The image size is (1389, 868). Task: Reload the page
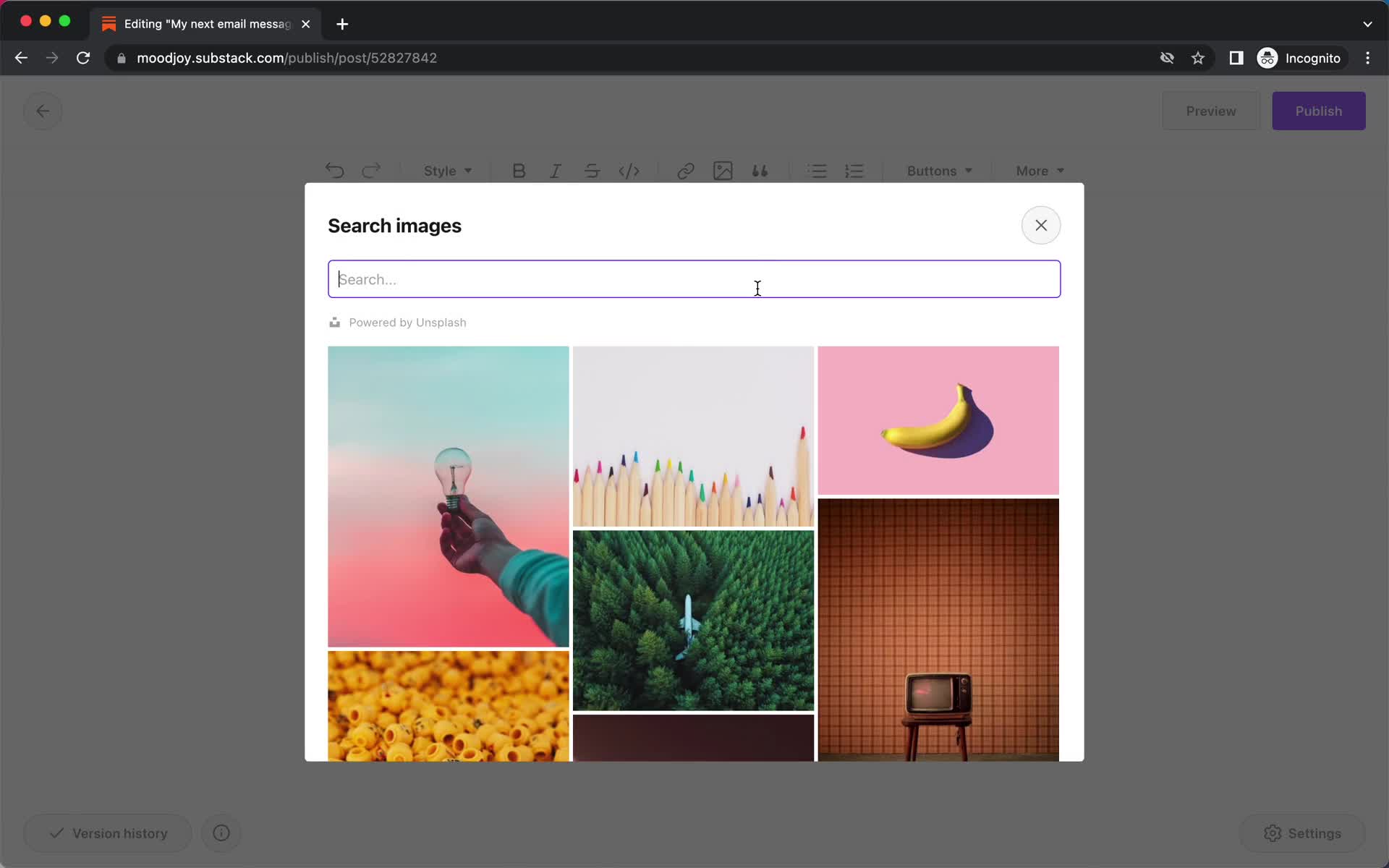click(x=83, y=58)
